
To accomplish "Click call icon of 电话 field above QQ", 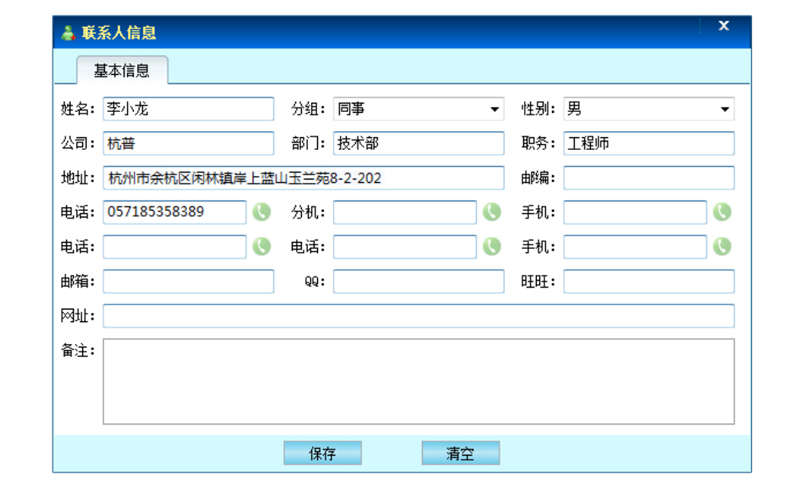I will point(492,246).
